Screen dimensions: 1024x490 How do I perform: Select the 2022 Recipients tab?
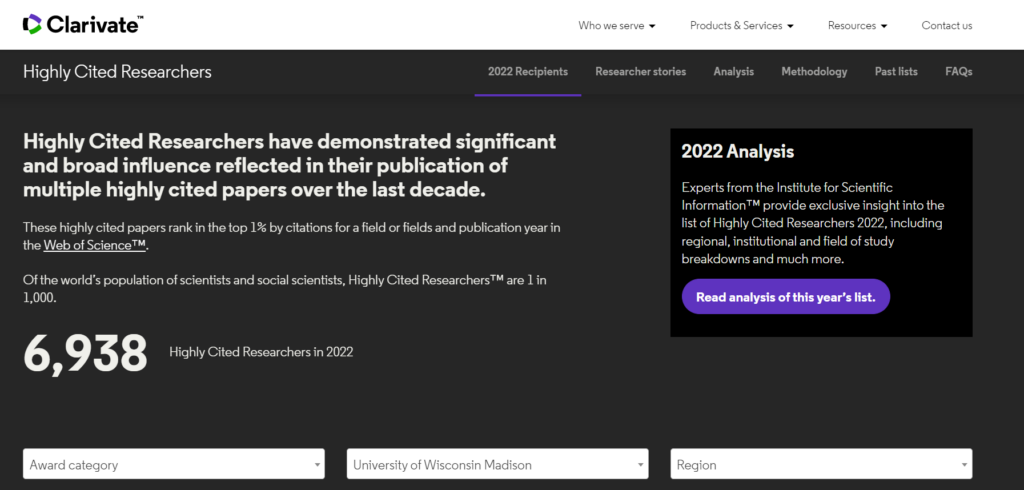click(x=528, y=72)
